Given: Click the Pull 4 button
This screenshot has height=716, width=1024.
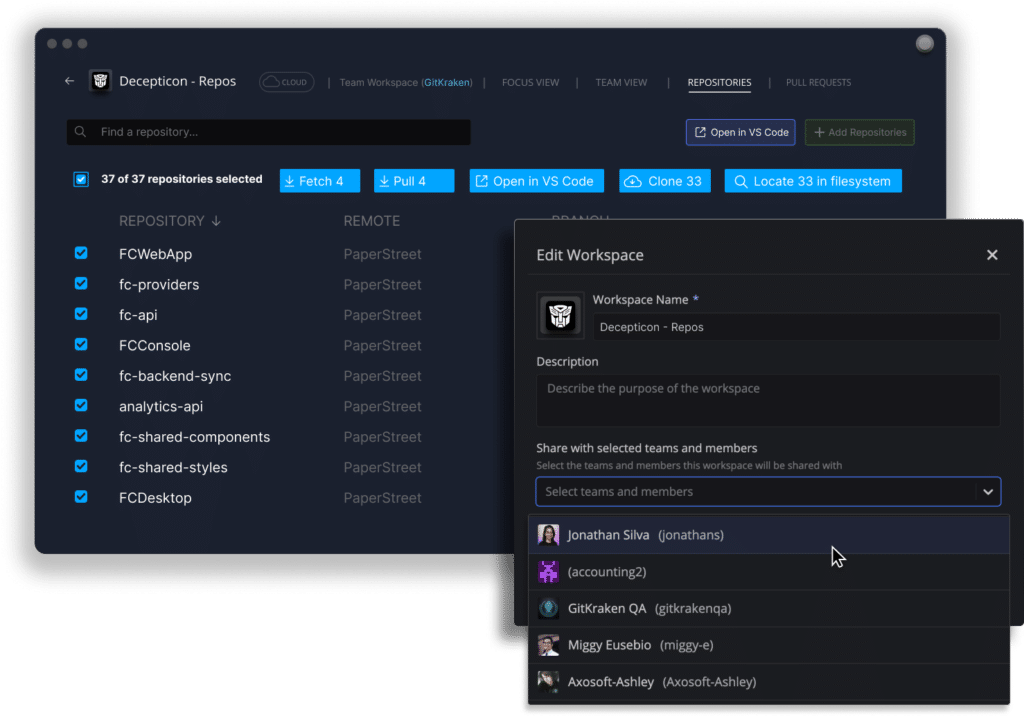Looking at the screenshot, I should [x=413, y=181].
